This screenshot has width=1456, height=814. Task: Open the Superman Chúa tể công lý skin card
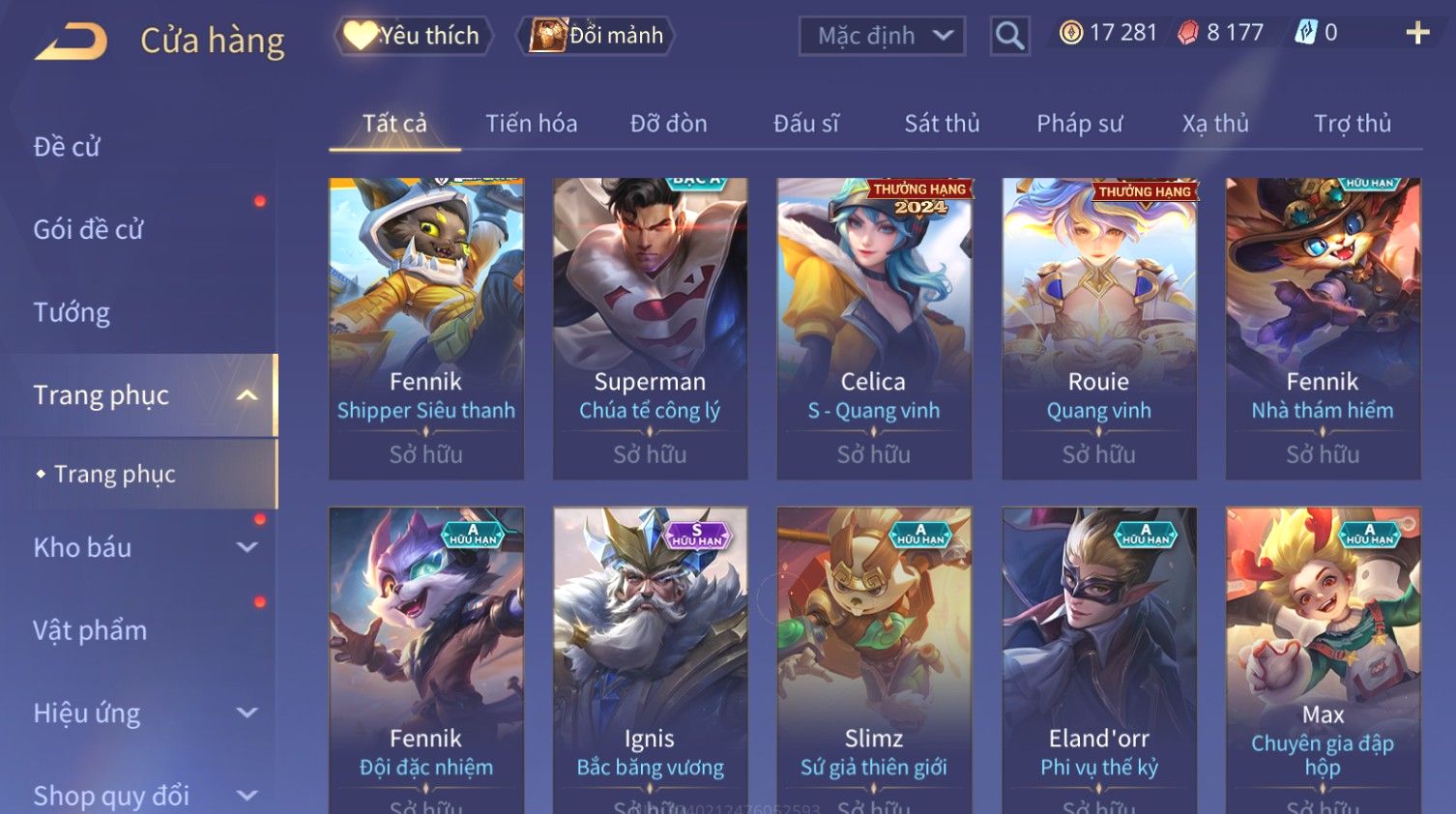pos(650,329)
